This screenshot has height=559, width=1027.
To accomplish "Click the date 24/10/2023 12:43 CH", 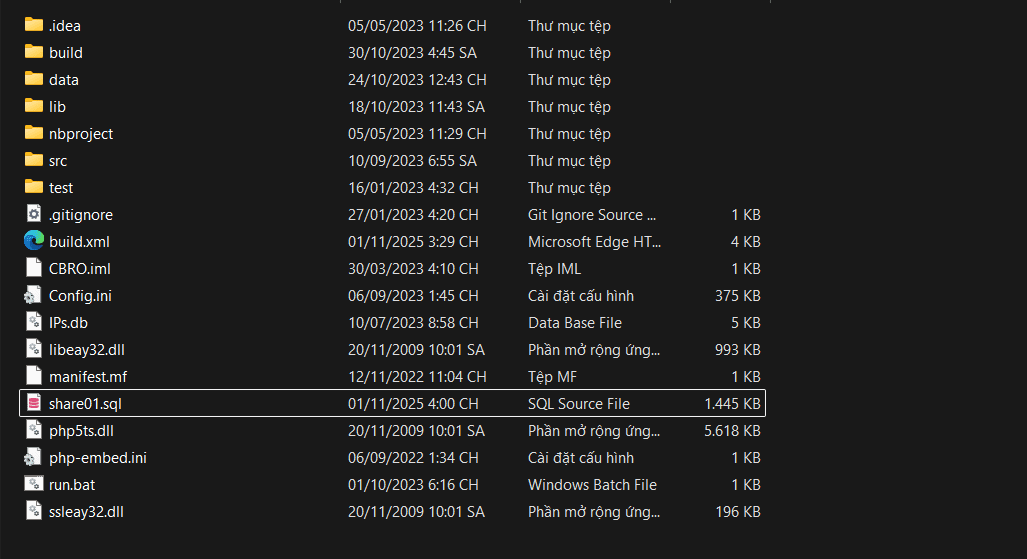I will [417, 79].
